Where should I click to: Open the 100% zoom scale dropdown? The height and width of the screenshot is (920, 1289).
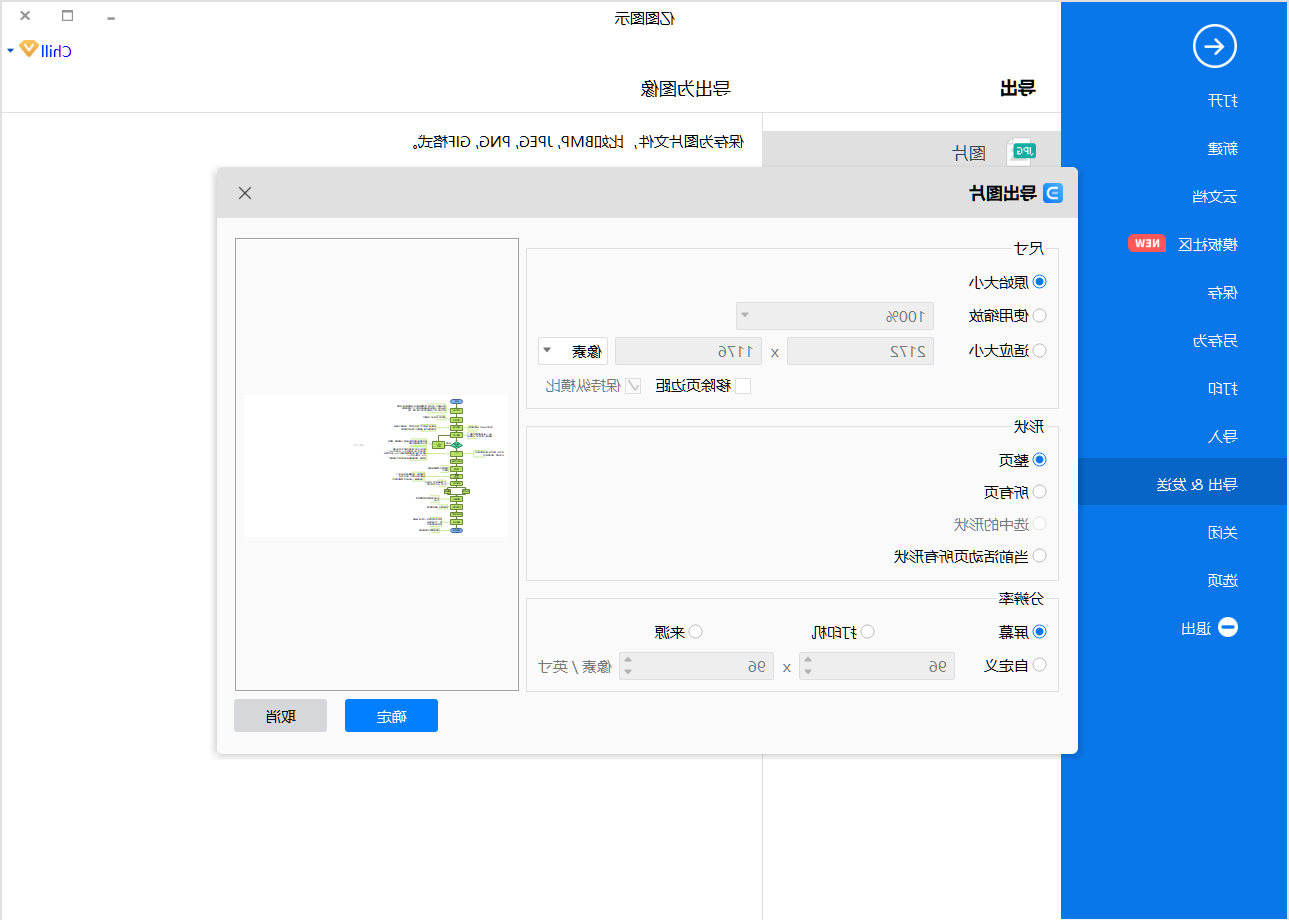pyautogui.click(x=835, y=316)
